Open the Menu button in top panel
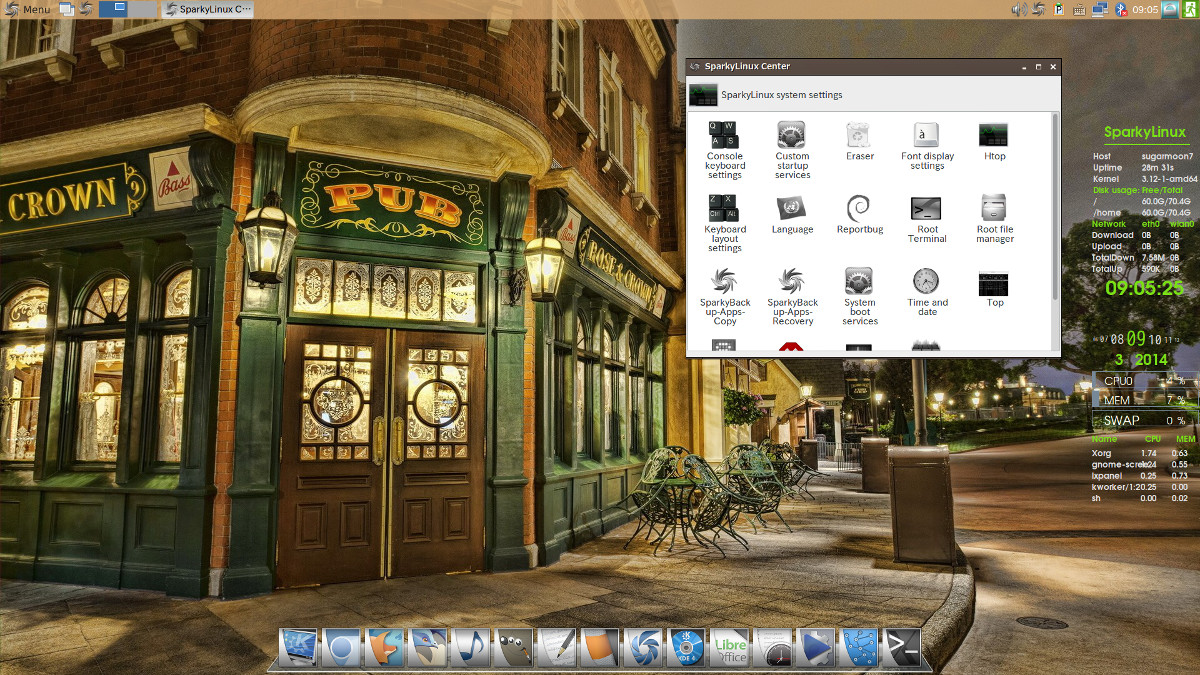Image resolution: width=1200 pixels, height=675 pixels. [27, 9]
